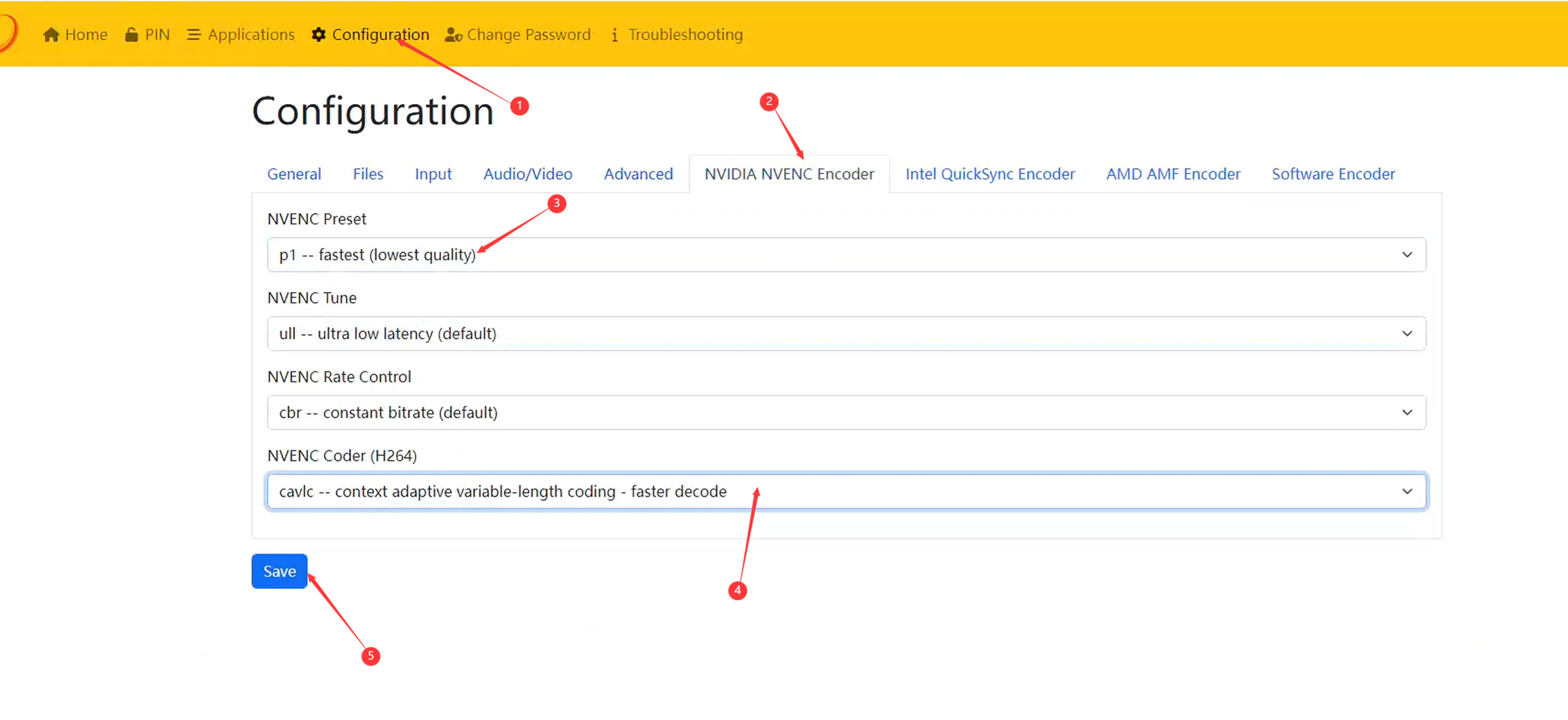Open the Software Encoder tab
The width and height of the screenshot is (1568, 720).
click(1333, 174)
